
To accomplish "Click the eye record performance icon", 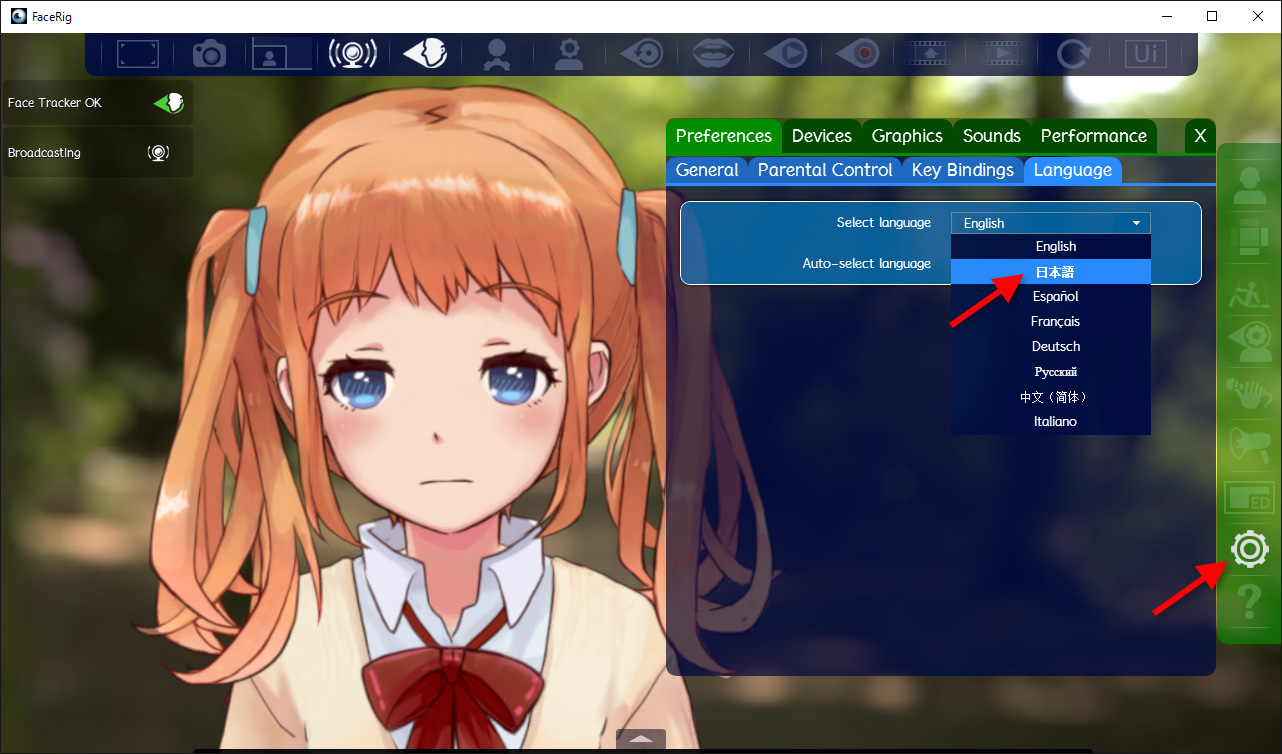I will [857, 53].
